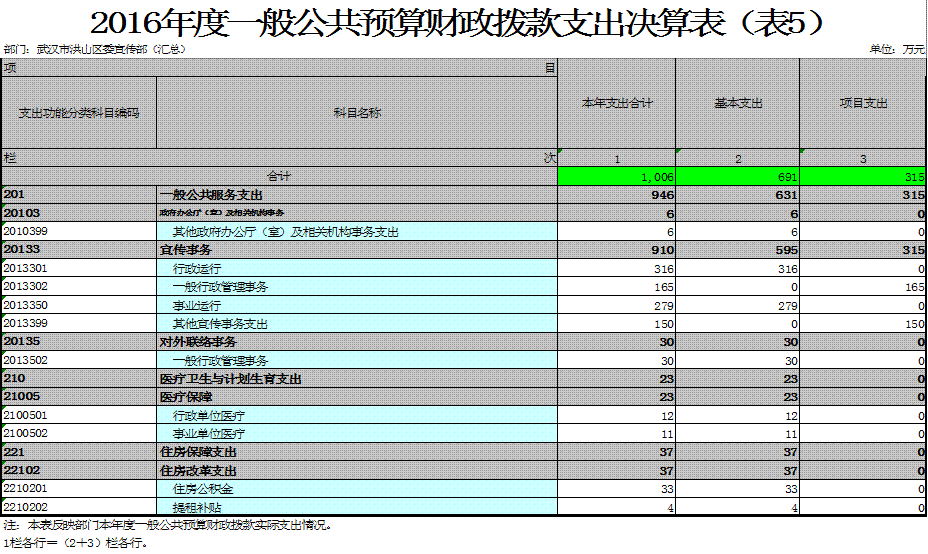
Task: Click the 支出功能分类科目编码 header cell
Action: click(79, 113)
